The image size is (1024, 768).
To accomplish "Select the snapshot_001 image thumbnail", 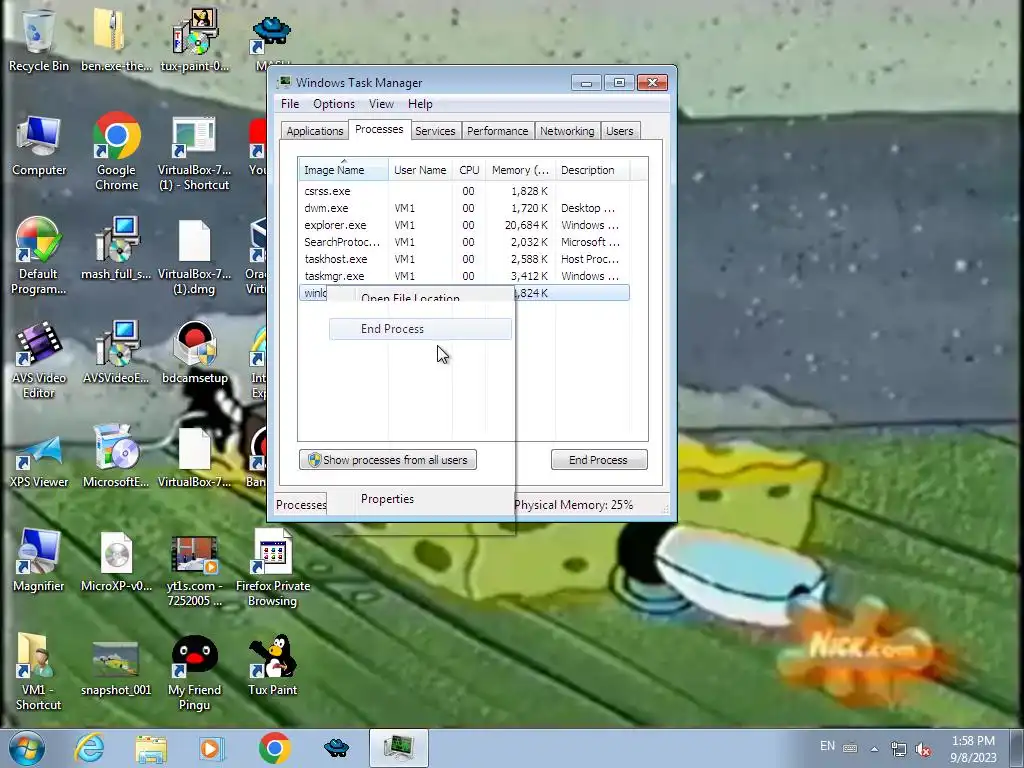I will tap(116, 669).
